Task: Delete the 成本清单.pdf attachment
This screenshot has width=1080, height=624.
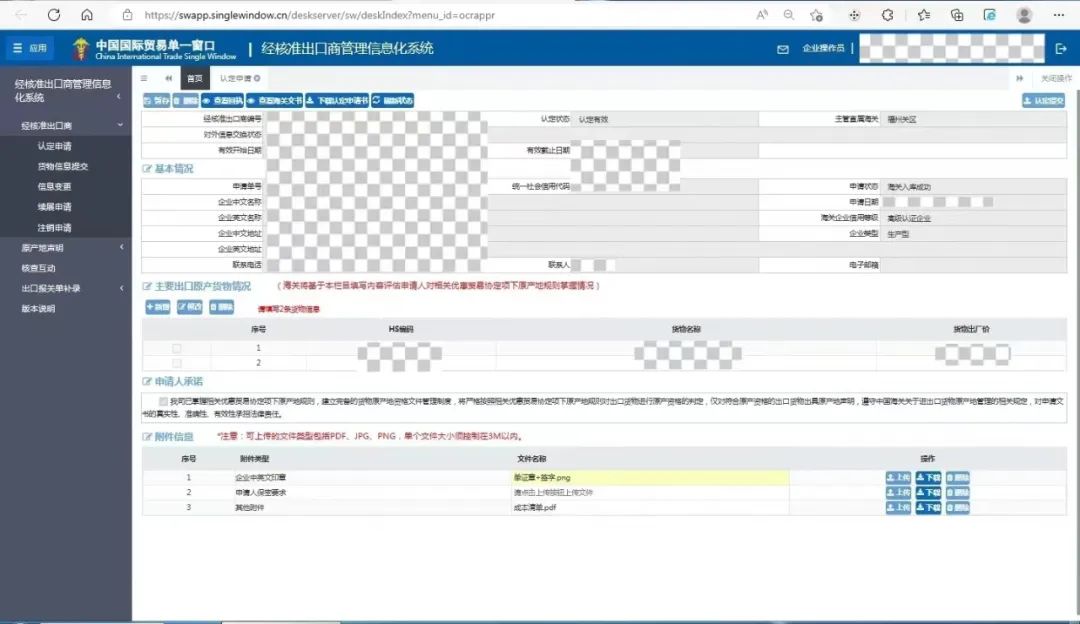Action: tap(957, 508)
